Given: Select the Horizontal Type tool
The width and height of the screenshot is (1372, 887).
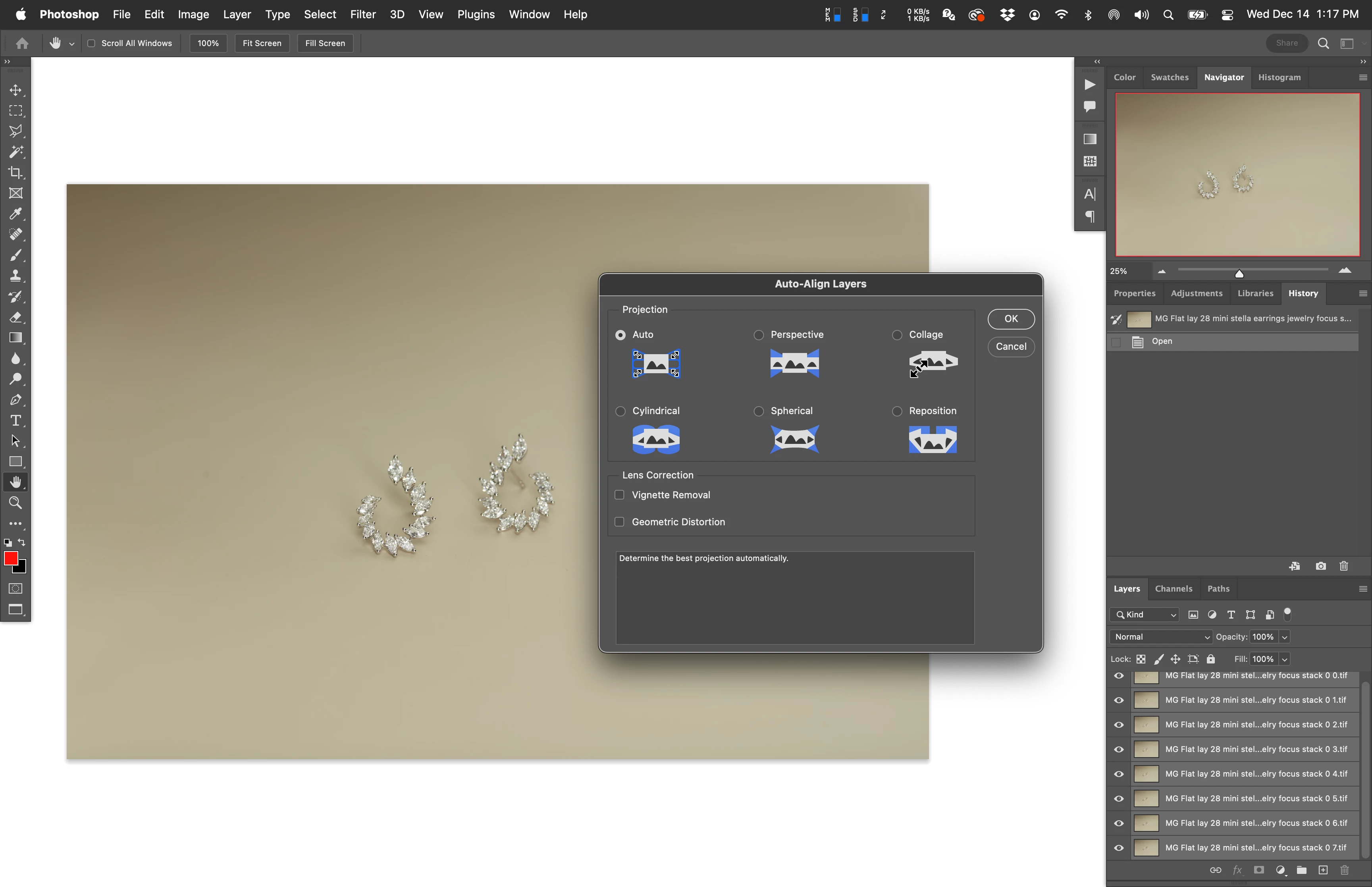Looking at the screenshot, I should pos(15,420).
